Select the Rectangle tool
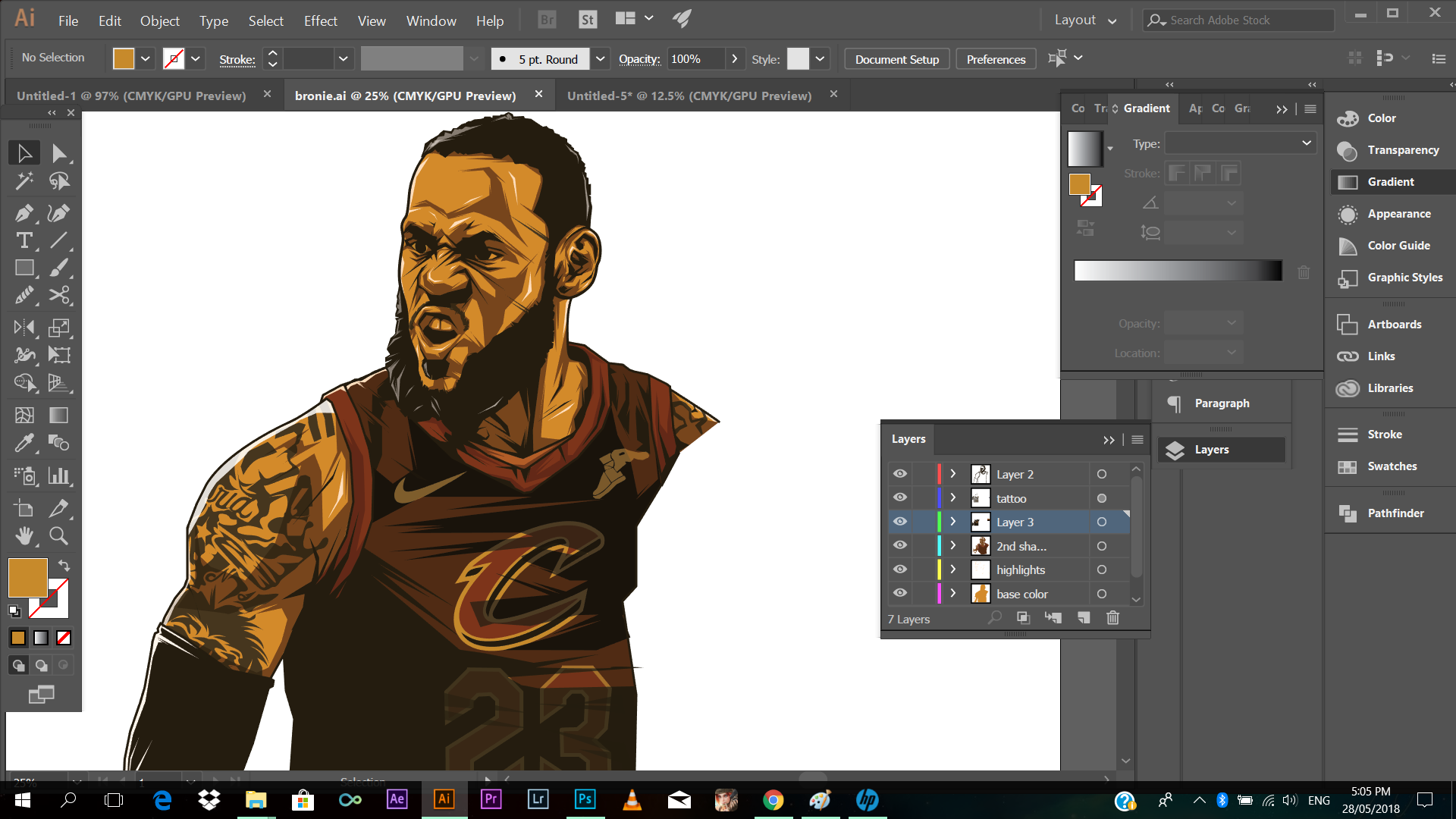The image size is (1456, 819). [24, 268]
